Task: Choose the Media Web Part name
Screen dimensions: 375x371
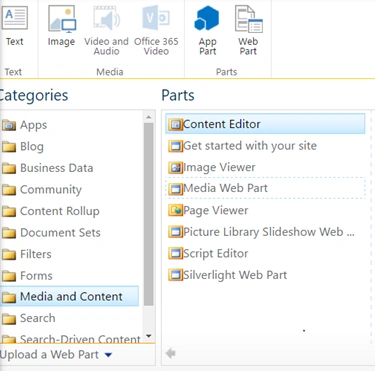Action: tap(225, 188)
